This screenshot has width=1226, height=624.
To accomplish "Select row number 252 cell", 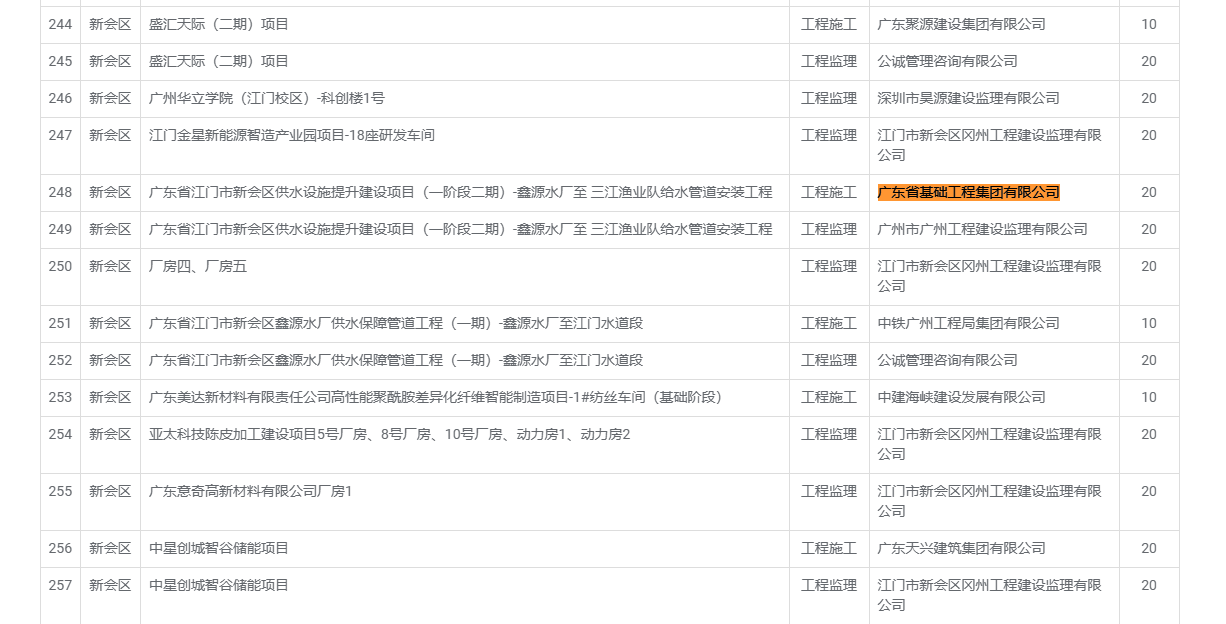I will pos(60,360).
